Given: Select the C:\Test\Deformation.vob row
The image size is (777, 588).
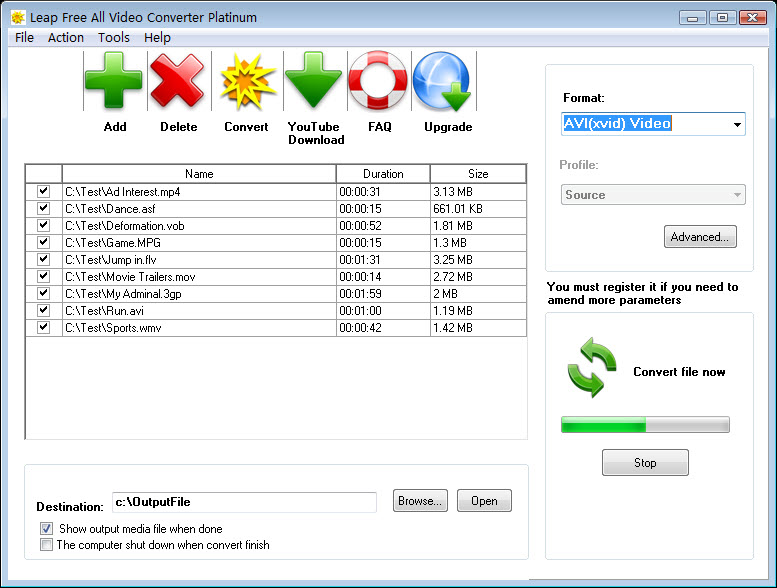Looking at the screenshot, I should click(x=276, y=226).
